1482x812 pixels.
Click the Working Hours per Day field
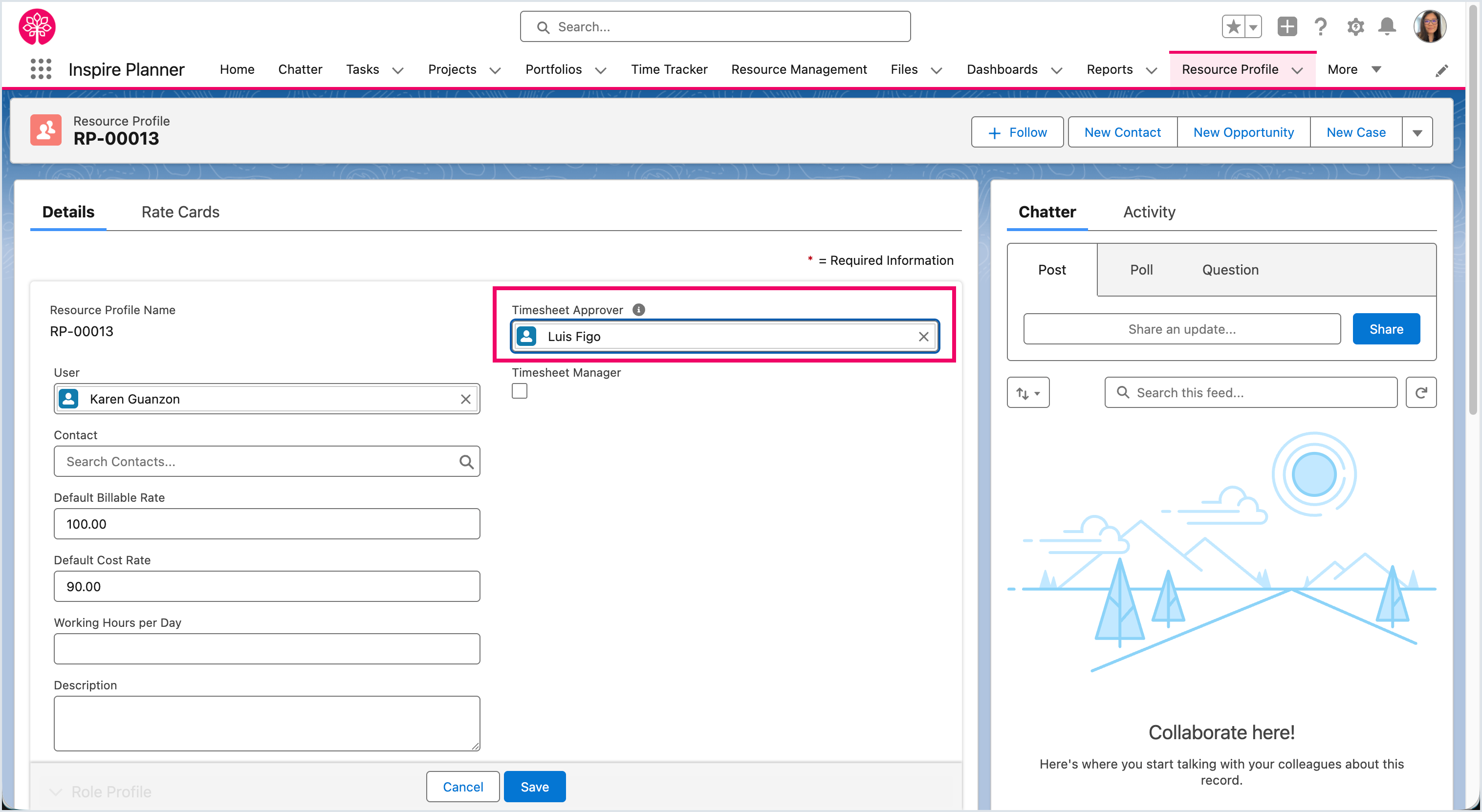pos(266,649)
